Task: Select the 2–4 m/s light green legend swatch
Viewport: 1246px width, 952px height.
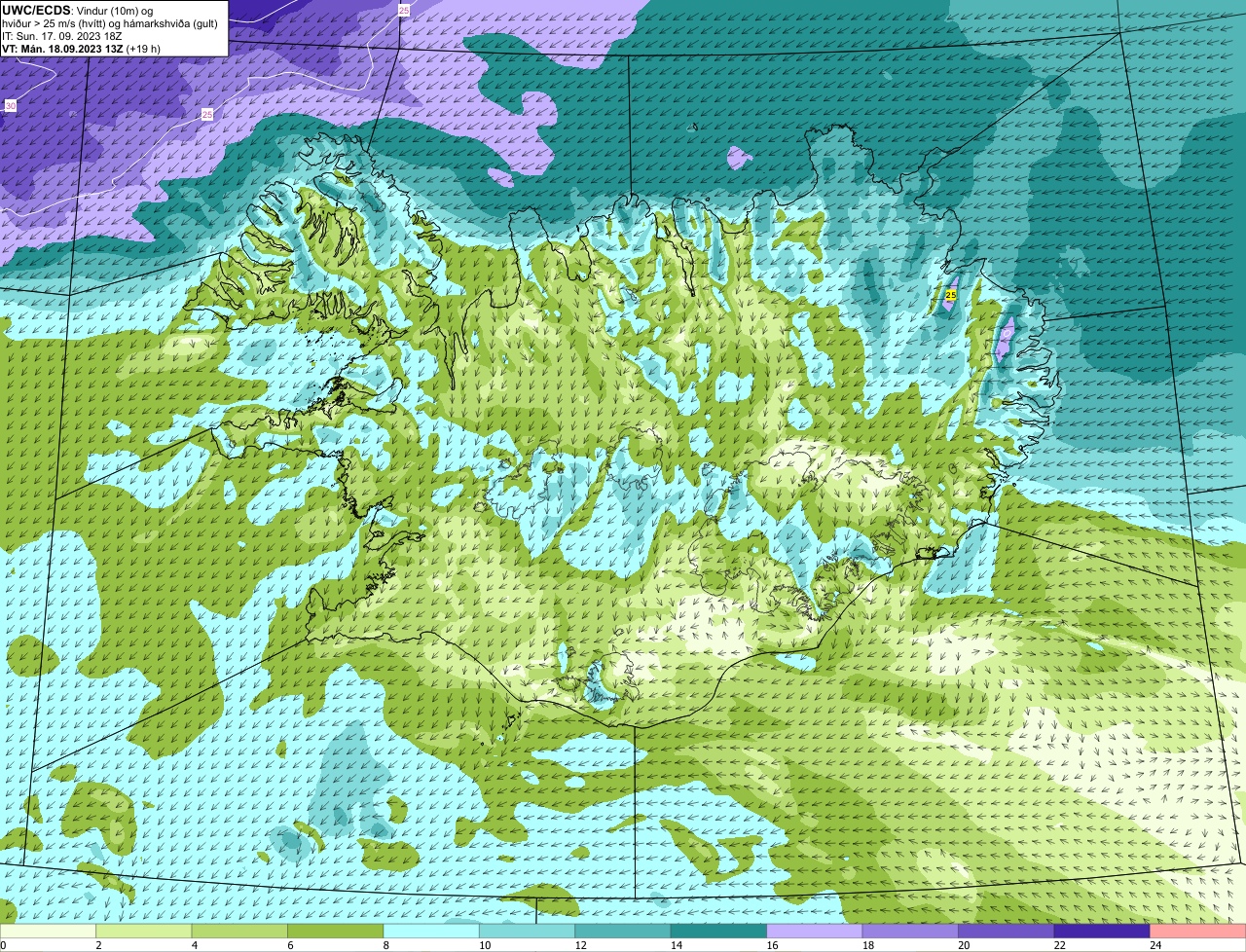Action: click(x=144, y=932)
